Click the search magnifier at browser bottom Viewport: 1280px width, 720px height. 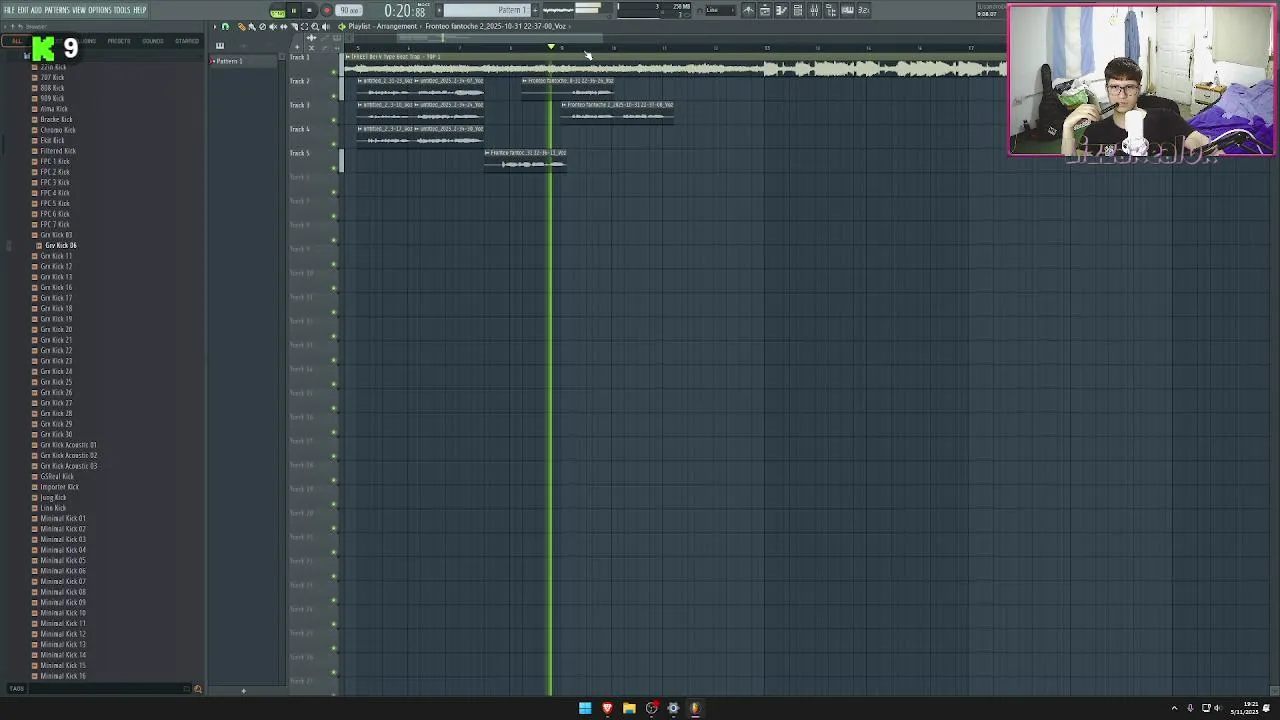[197, 689]
